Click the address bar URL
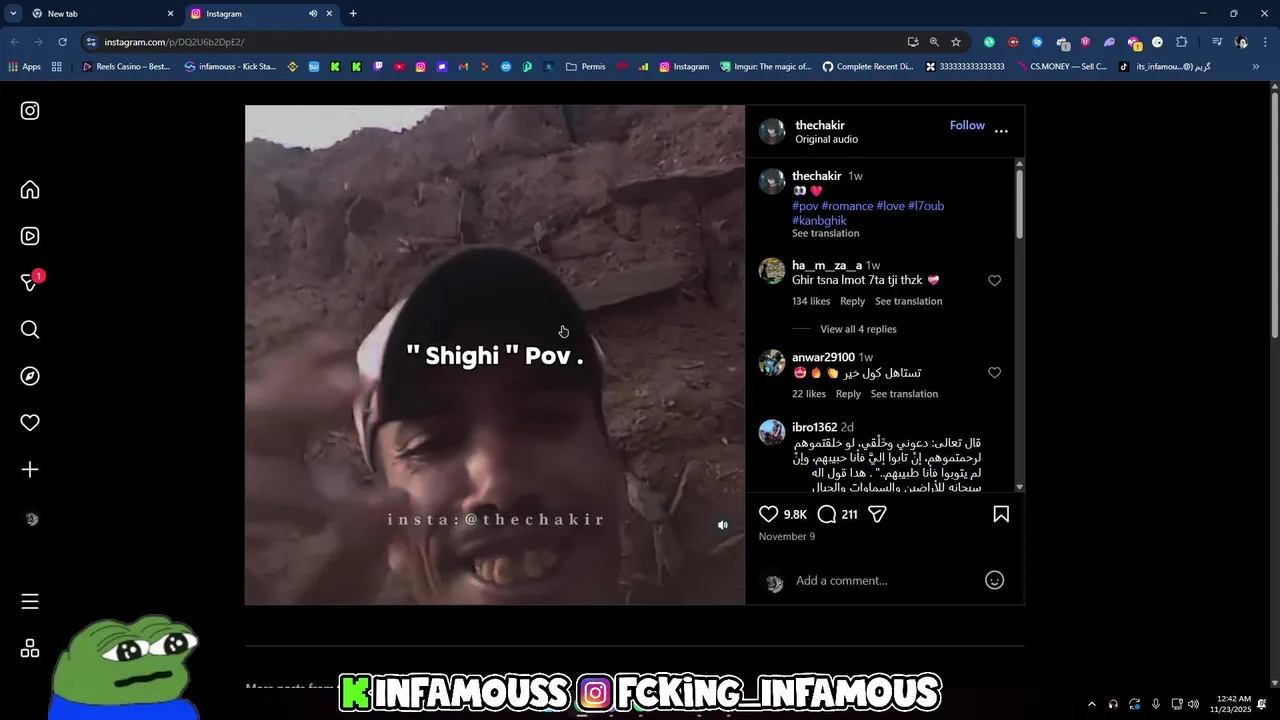This screenshot has height=720, width=1280. 174,42
